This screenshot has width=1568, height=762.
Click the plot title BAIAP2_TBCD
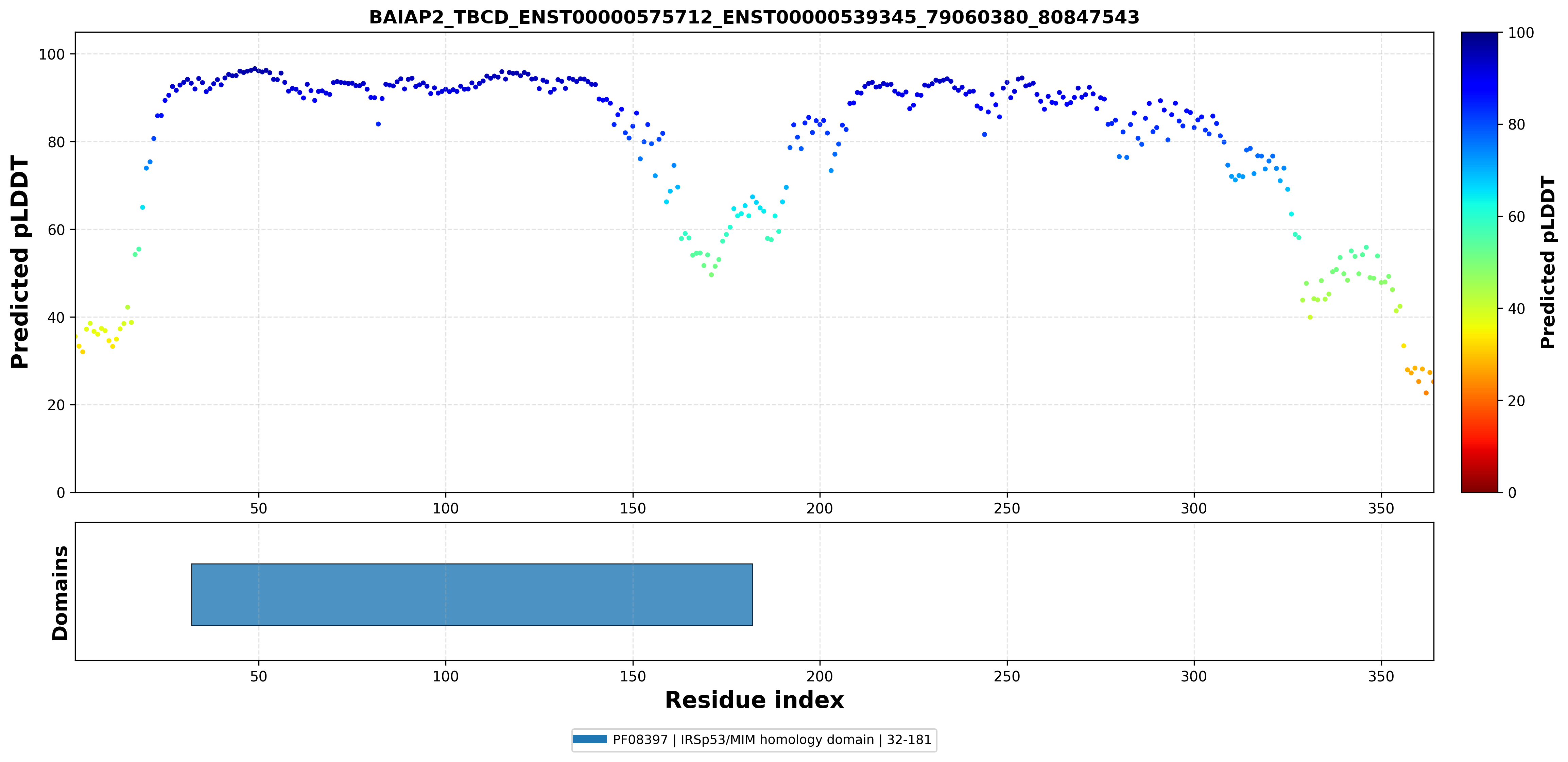tap(754, 17)
